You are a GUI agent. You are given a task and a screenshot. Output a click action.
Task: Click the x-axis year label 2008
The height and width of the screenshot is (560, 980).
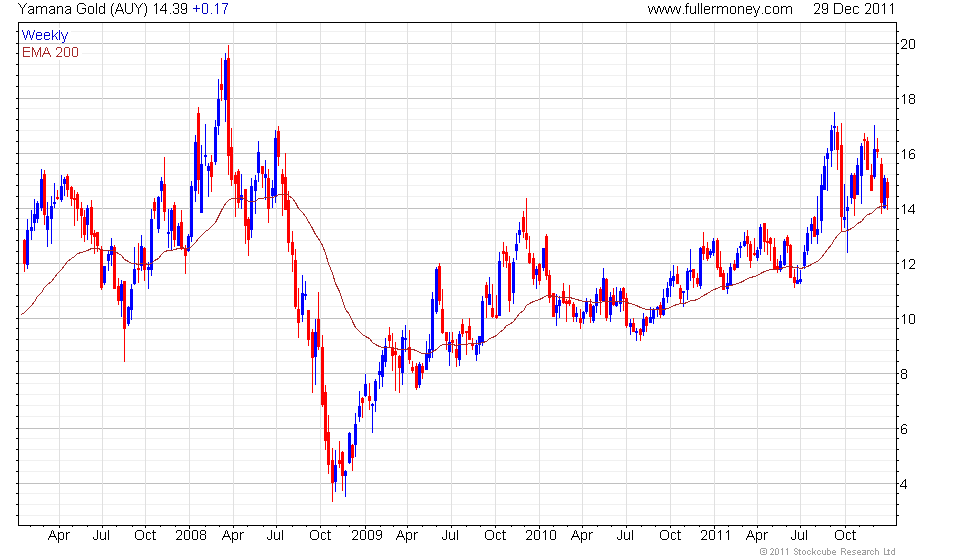pyautogui.click(x=191, y=535)
